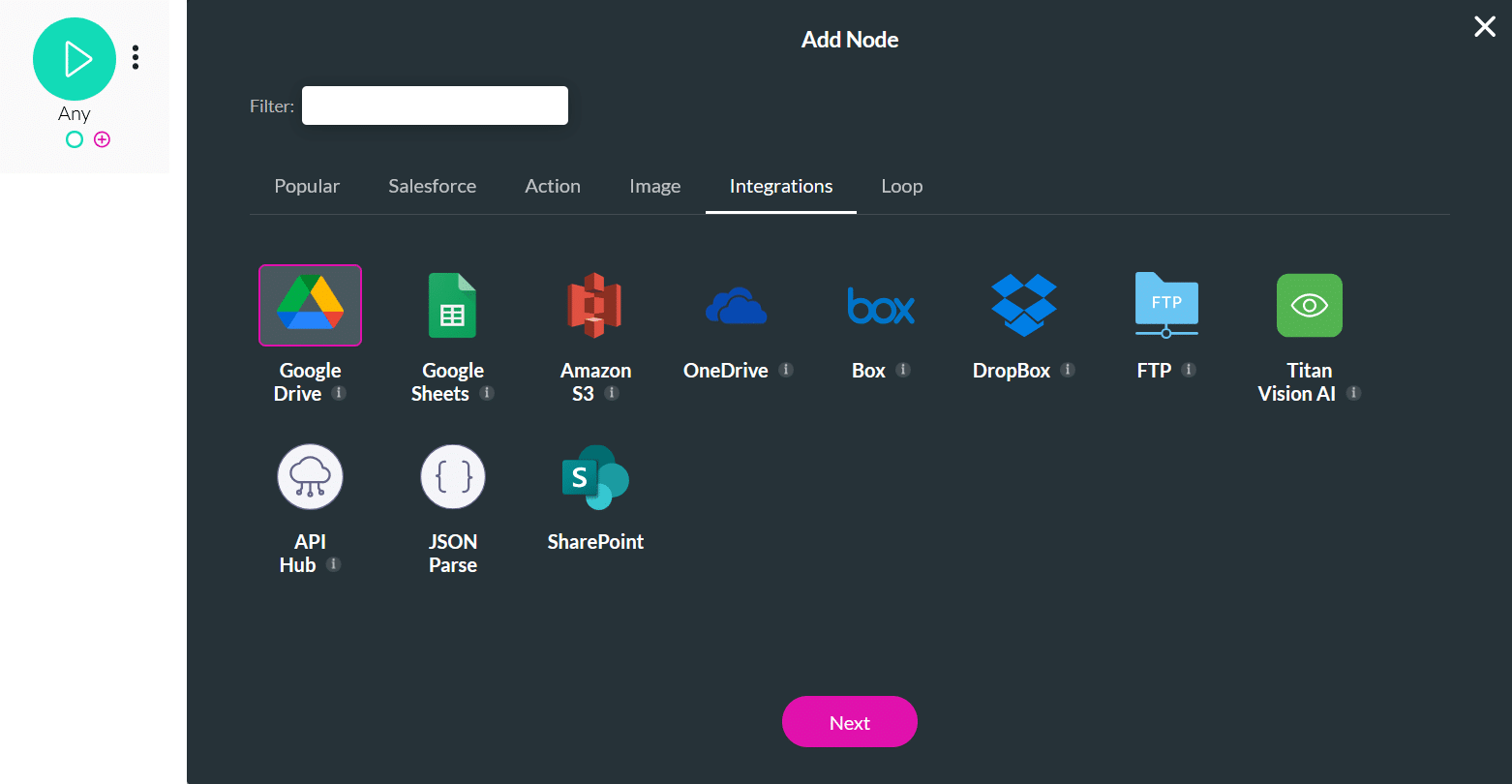
Task: Switch to the Salesforce tab
Action: (432, 186)
